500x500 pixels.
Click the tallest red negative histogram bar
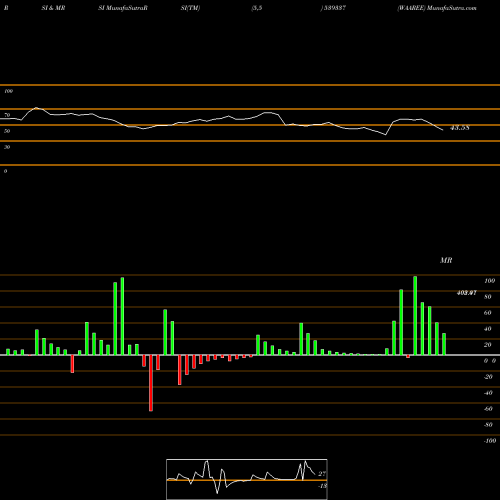pos(151,383)
